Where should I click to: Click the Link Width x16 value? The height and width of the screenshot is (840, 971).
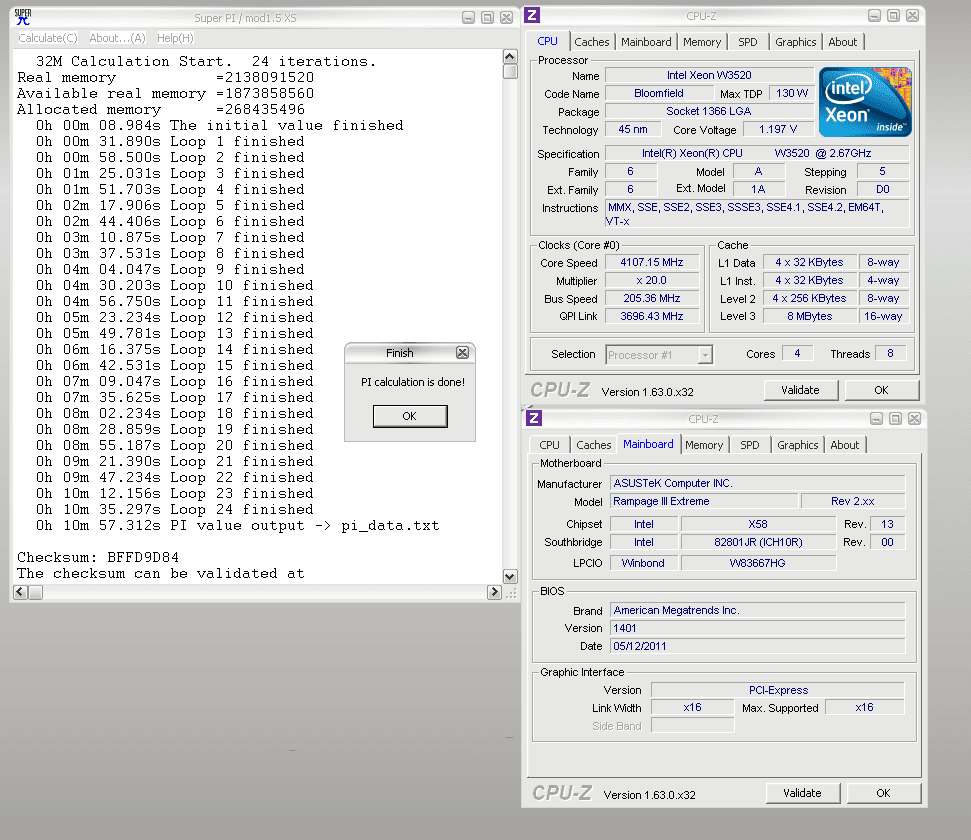(x=692, y=707)
